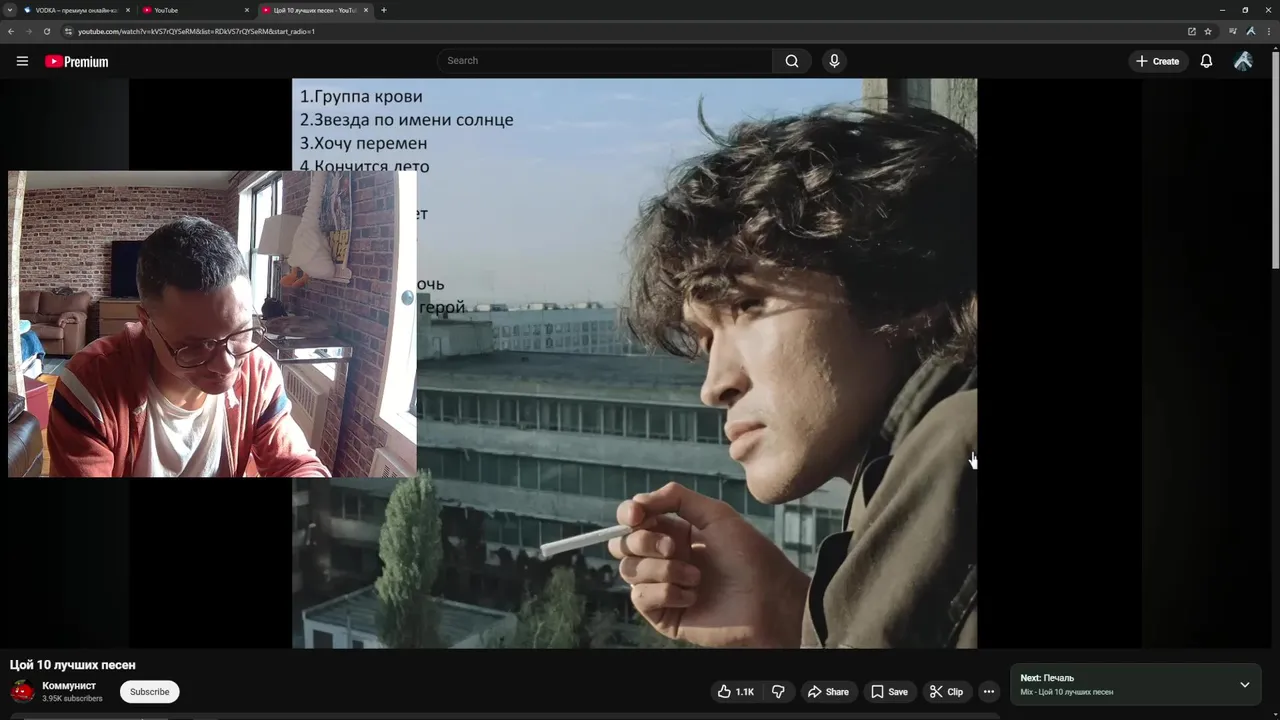Open YouTube account avatar menu
The width and height of the screenshot is (1280, 720).
click(1243, 61)
